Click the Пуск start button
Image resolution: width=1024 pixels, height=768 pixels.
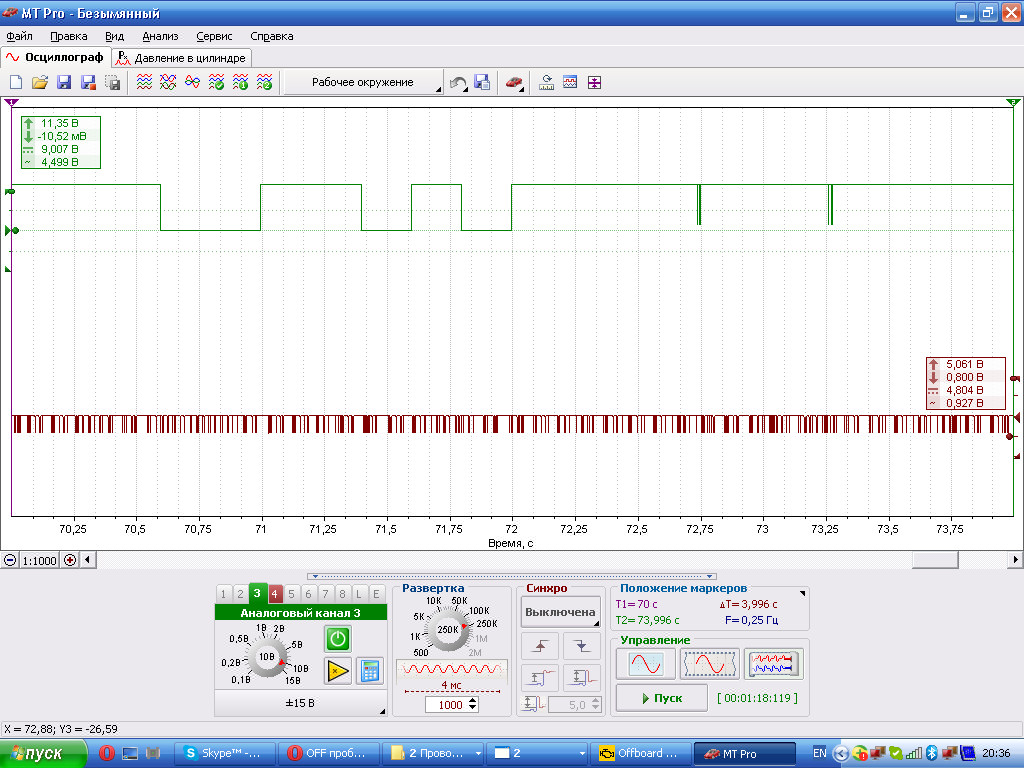point(662,698)
